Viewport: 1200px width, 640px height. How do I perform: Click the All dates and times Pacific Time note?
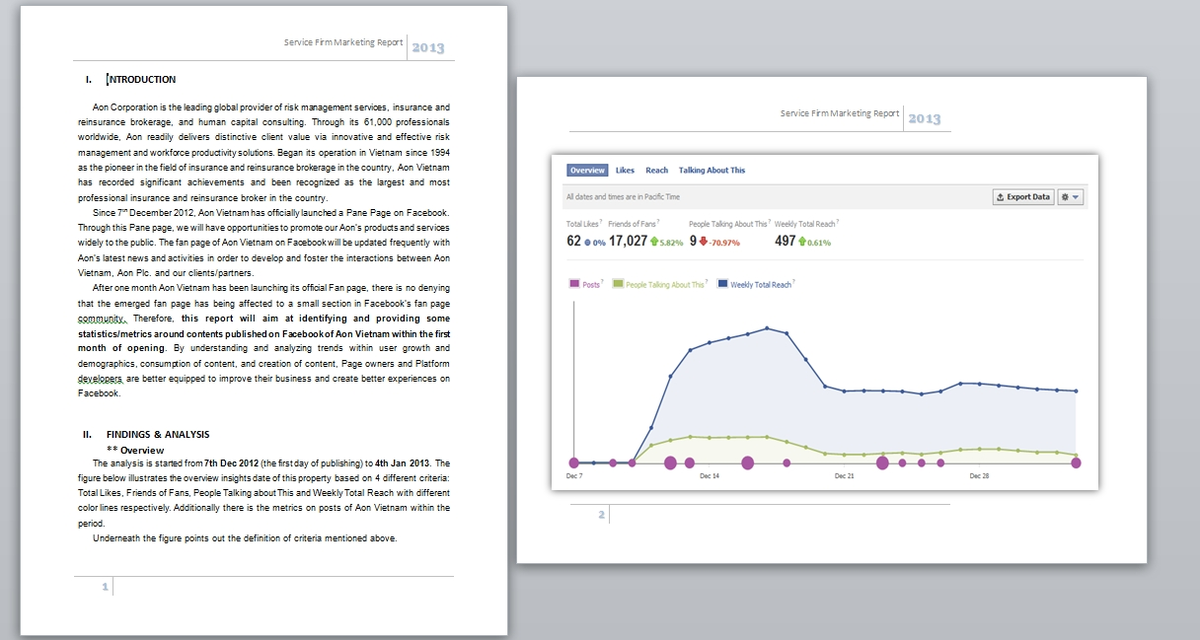(x=623, y=197)
